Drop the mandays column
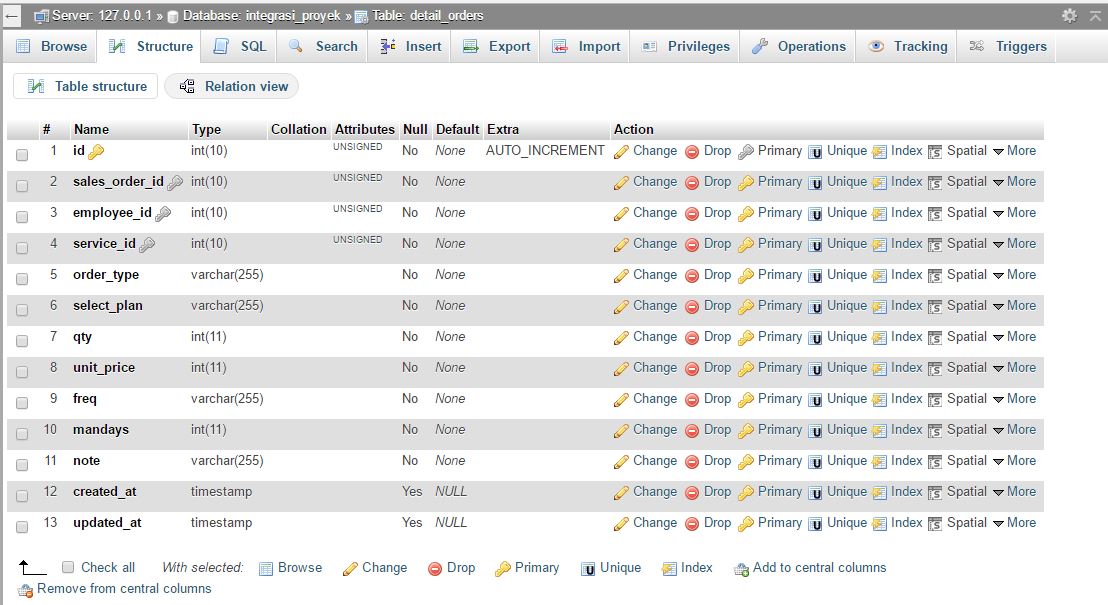The width and height of the screenshot is (1108, 605). pyautogui.click(x=716, y=430)
